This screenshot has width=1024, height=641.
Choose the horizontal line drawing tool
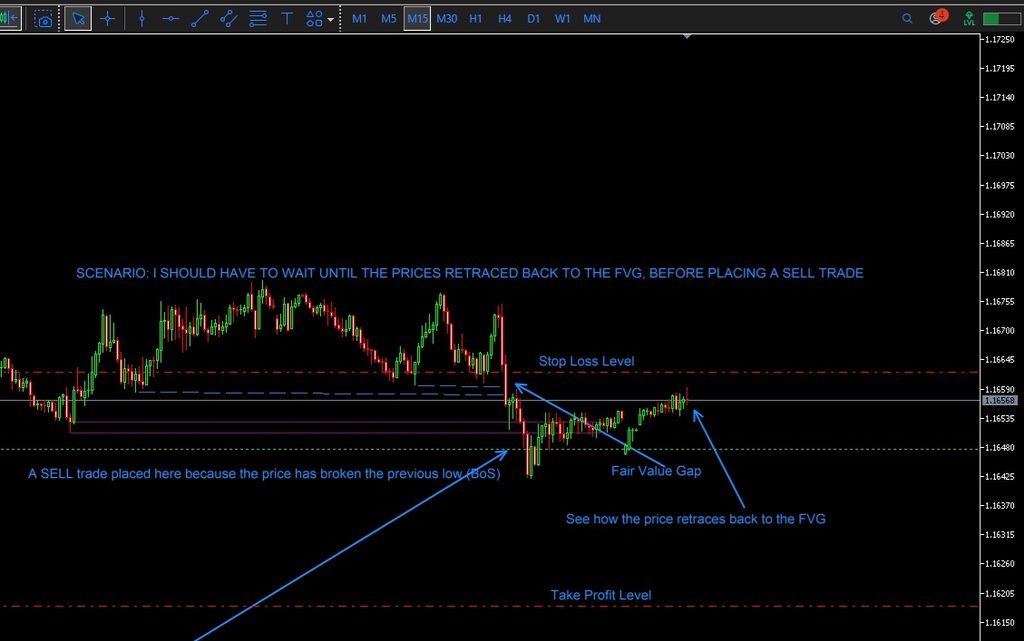[170, 19]
